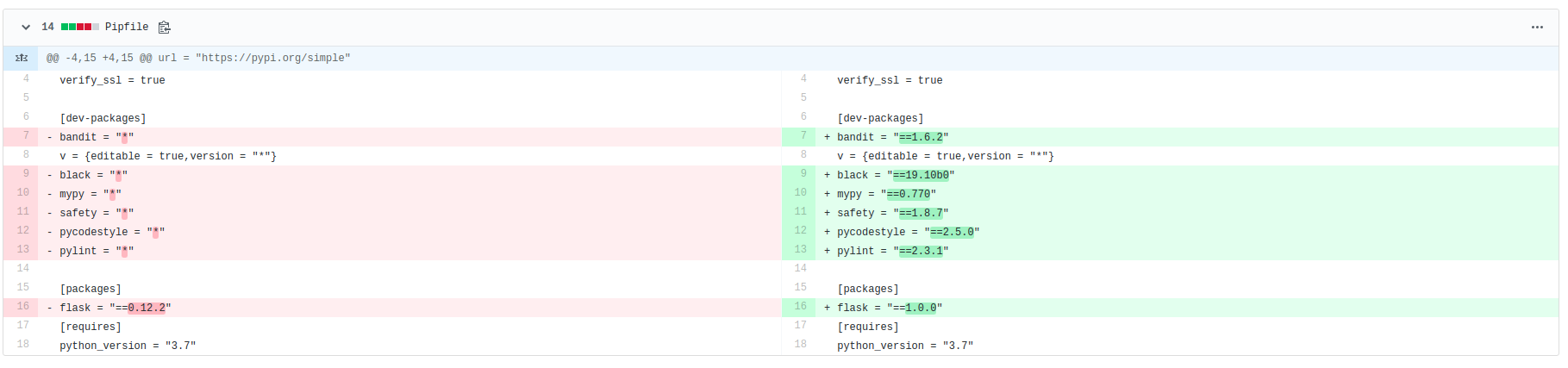Screen dimensions: 1568x368
Task: Copy the Pipfile path to clipboard
Action: pyautogui.click(x=165, y=28)
